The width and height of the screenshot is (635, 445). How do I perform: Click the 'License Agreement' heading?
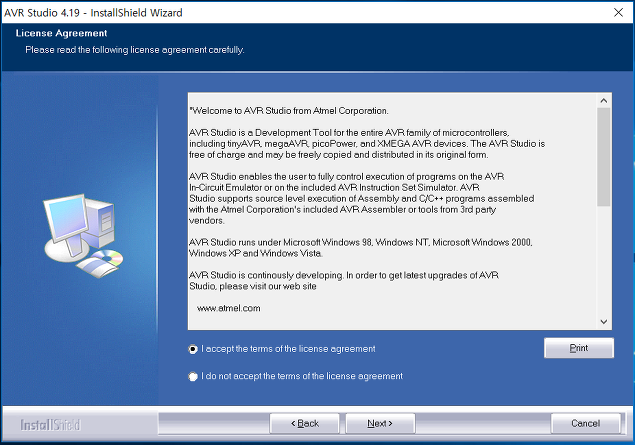pyautogui.click(x=62, y=33)
